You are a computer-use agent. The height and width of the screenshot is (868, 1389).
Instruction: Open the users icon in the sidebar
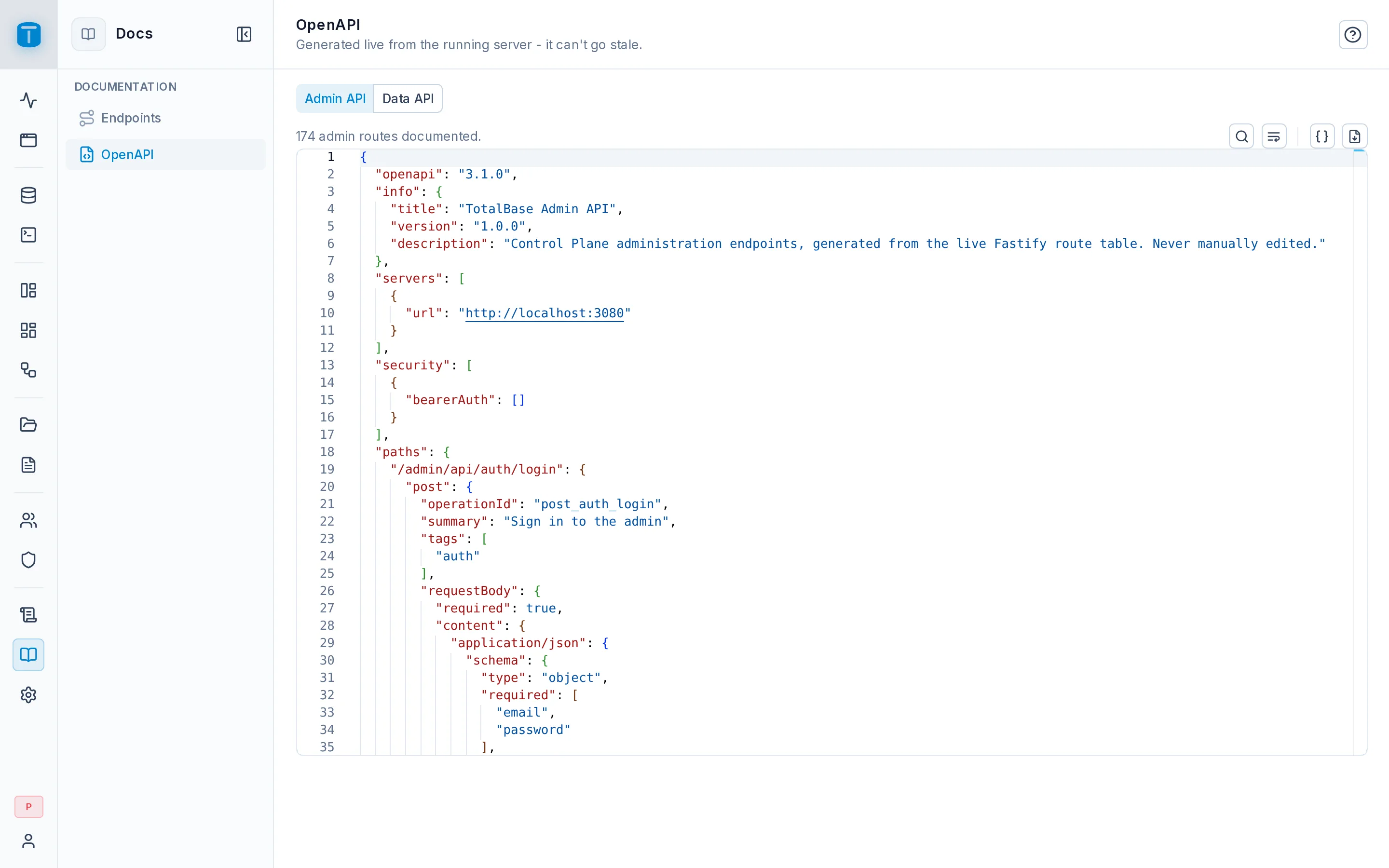pos(29,520)
